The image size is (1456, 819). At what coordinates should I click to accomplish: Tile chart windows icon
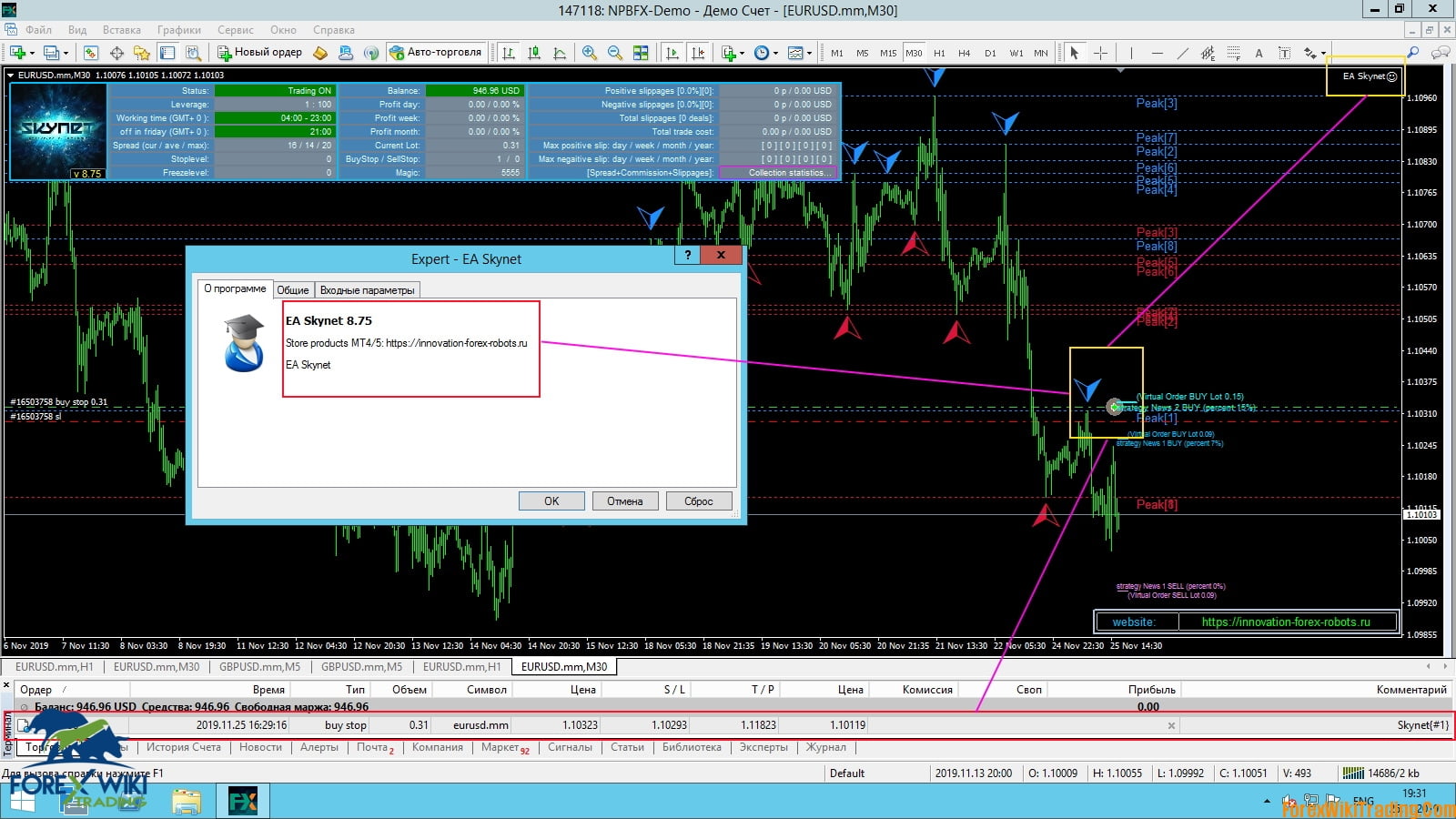tap(641, 53)
